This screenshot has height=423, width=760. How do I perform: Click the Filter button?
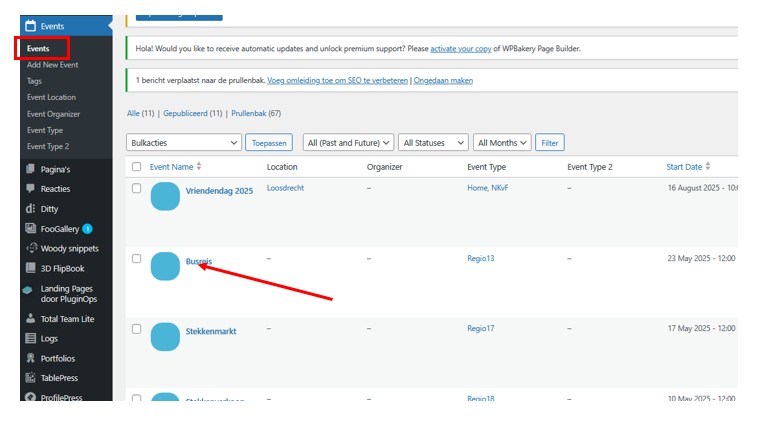click(x=550, y=142)
